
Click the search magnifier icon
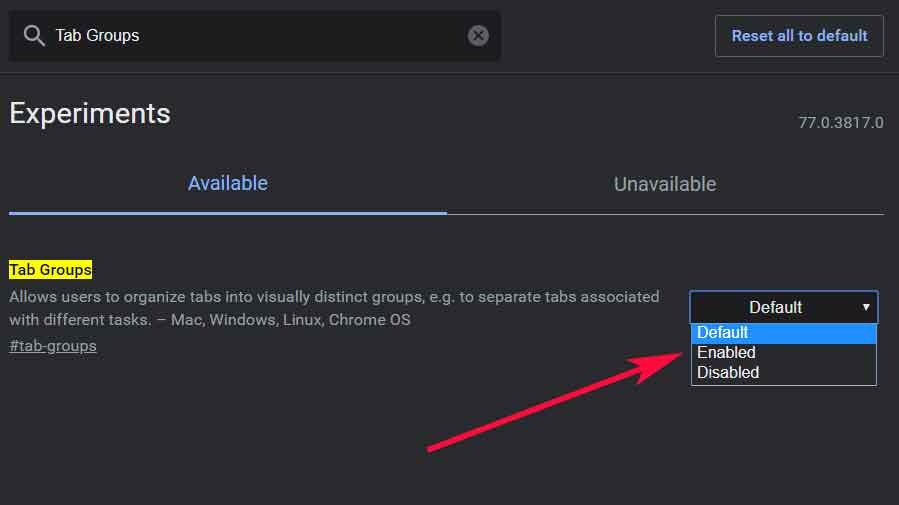[x=34, y=36]
